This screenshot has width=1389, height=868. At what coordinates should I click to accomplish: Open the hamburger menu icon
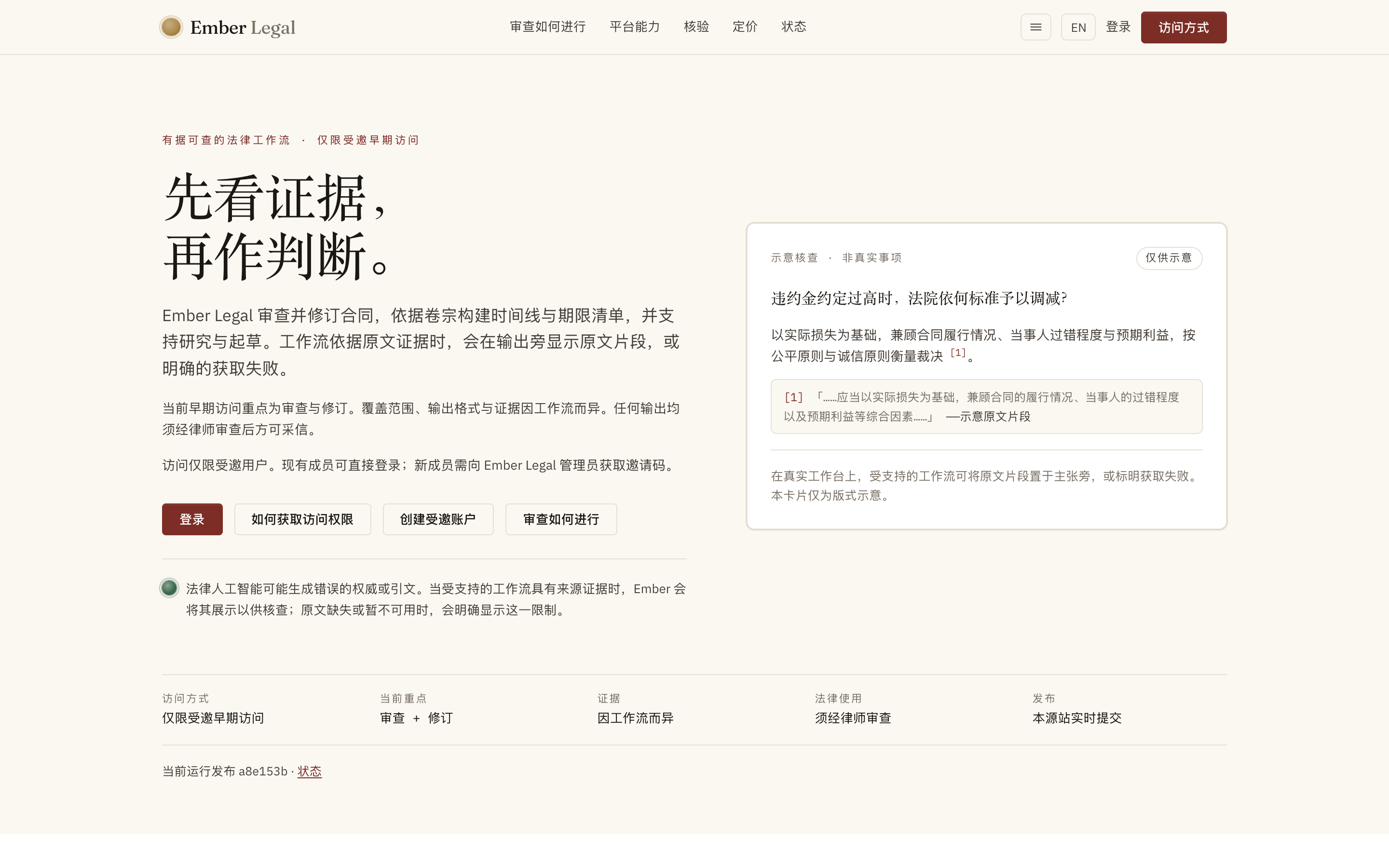(x=1035, y=27)
